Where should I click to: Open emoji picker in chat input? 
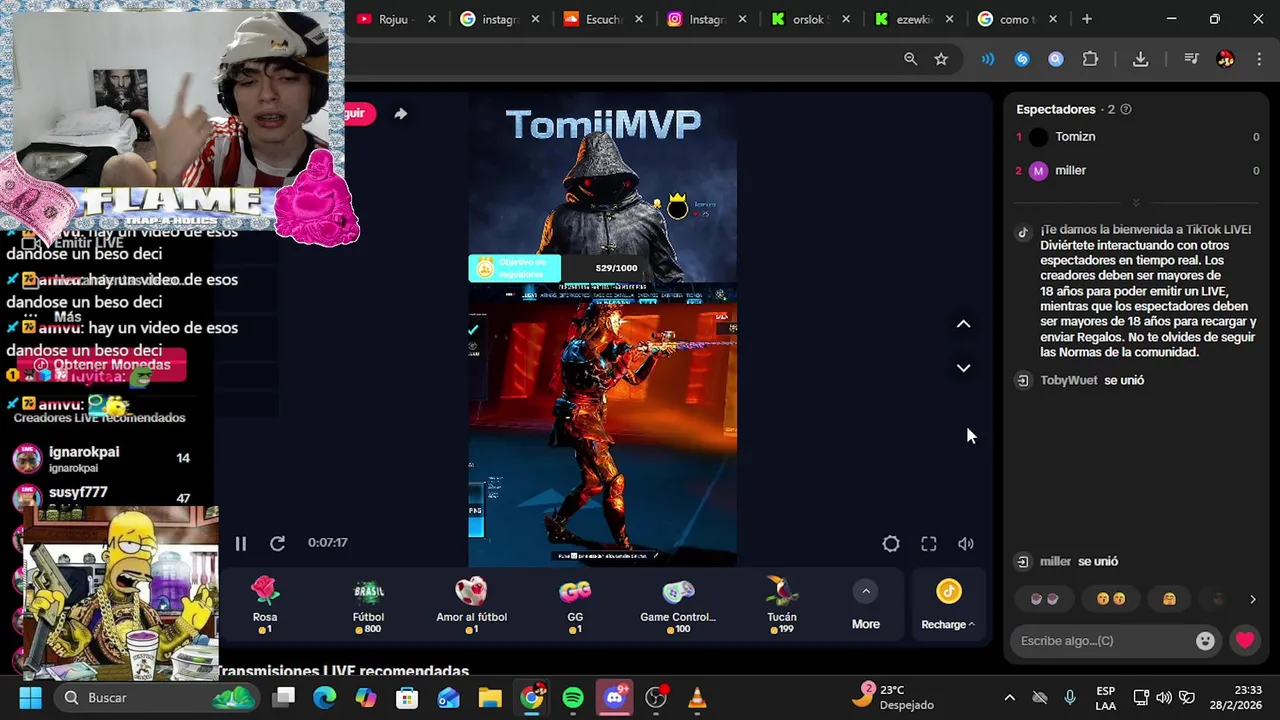[x=1205, y=641]
